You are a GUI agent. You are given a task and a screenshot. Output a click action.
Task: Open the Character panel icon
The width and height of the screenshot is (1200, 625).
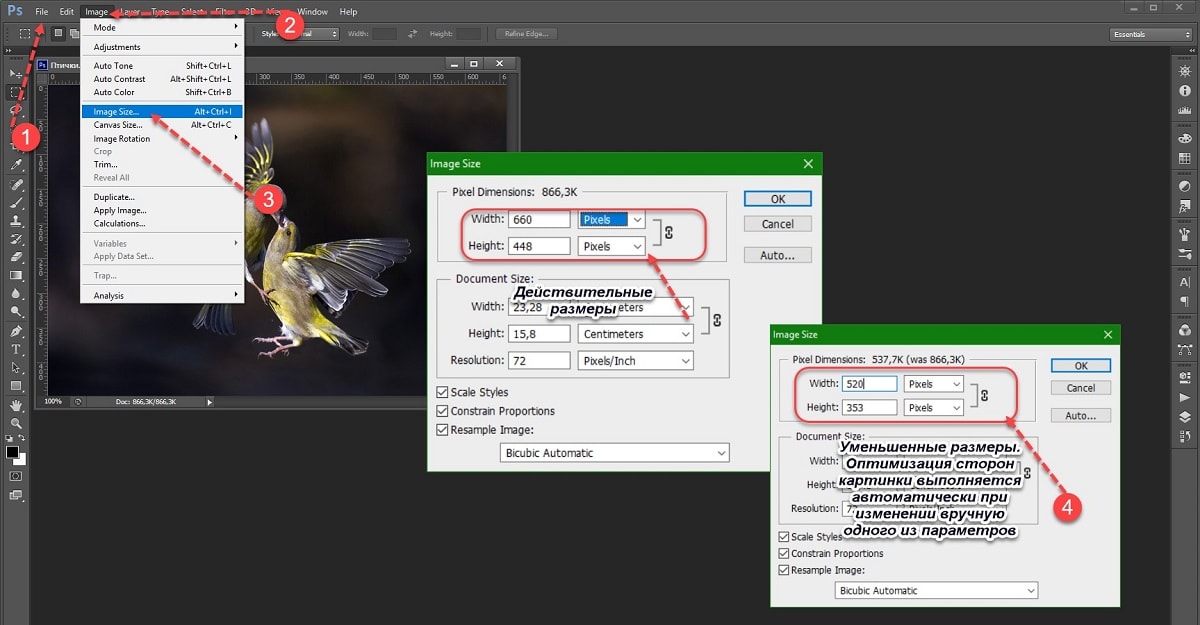pos(1185,282)
